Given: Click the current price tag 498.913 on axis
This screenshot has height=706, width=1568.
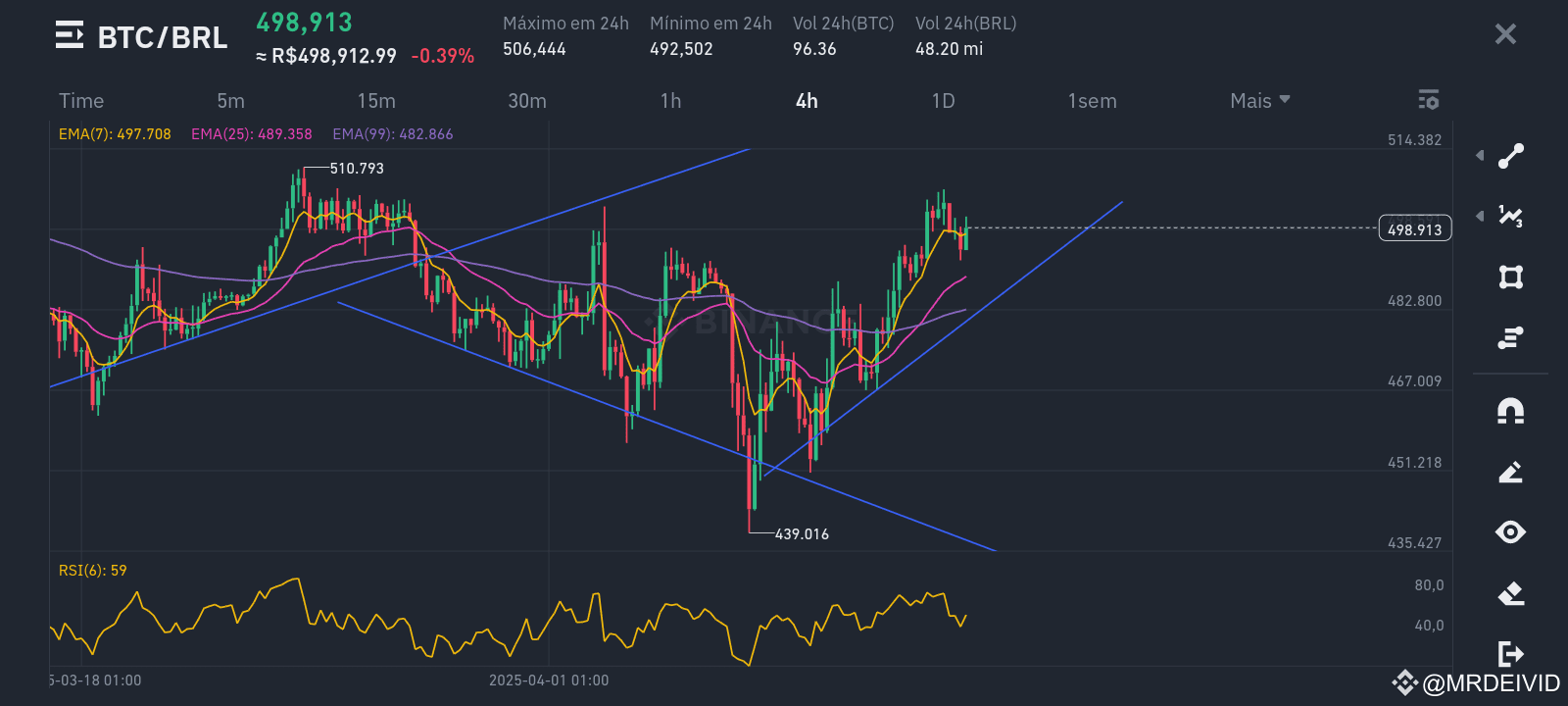Looking at the screenshot, I should tap(1415, 228).
